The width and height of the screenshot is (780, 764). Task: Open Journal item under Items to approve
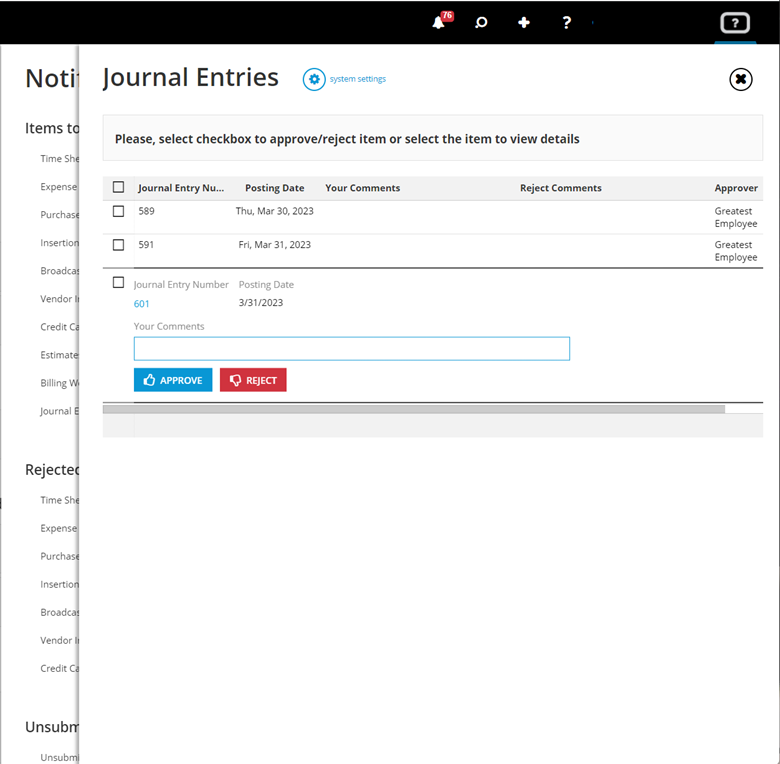click(x=59, y=411)
